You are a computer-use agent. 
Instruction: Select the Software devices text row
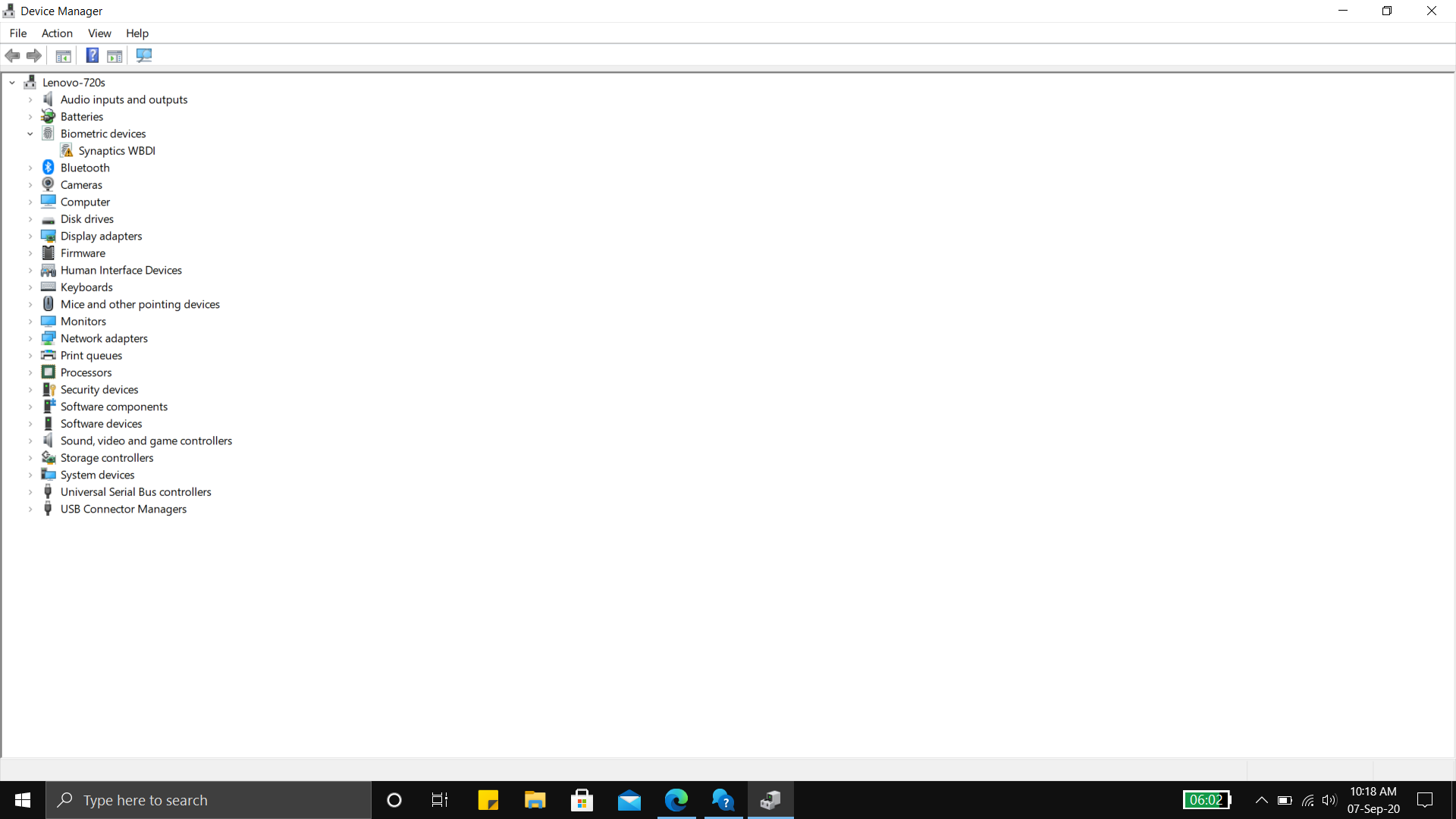(101, 423)
